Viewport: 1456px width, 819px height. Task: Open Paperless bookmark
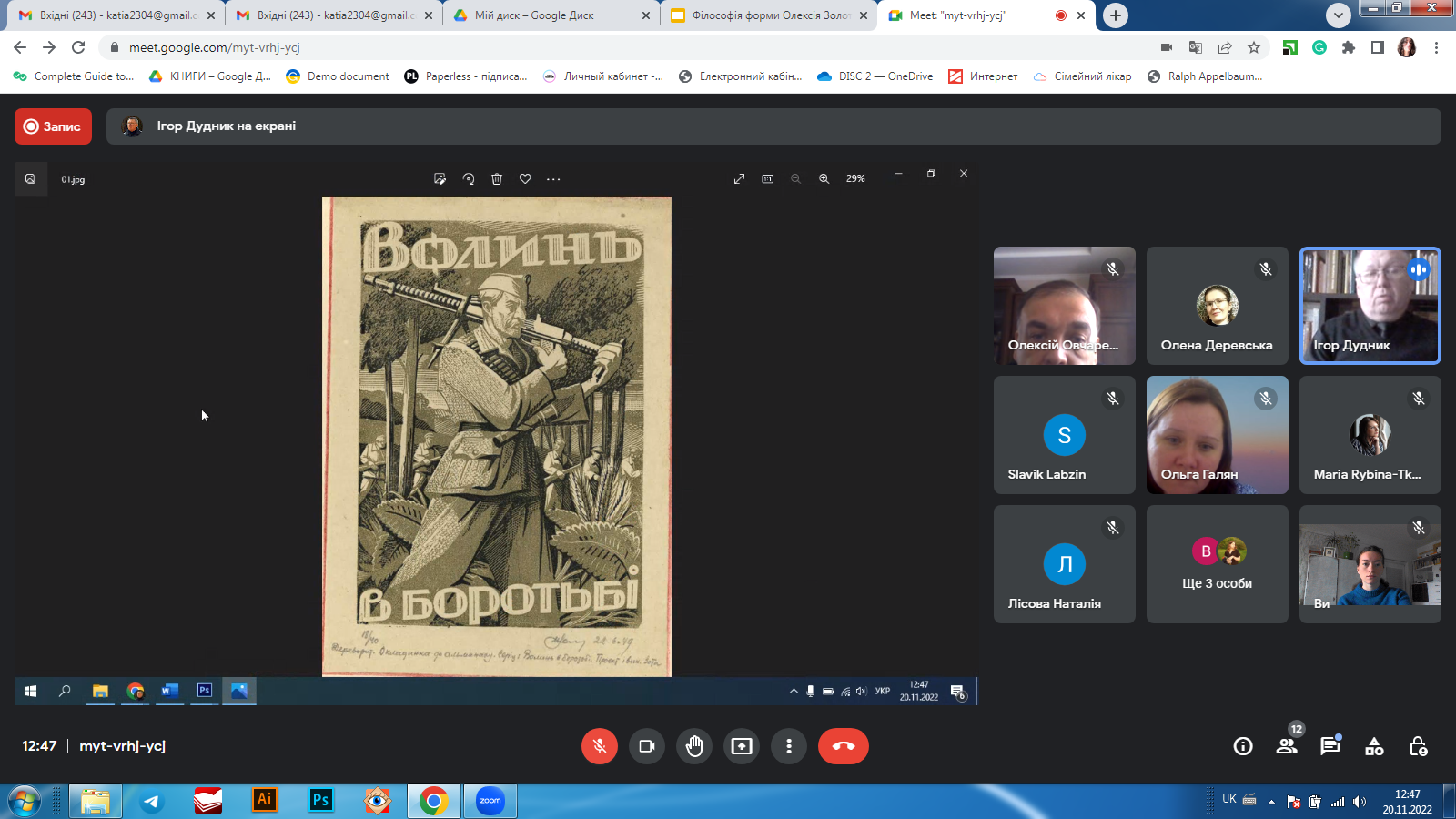(x=466, y=76)
